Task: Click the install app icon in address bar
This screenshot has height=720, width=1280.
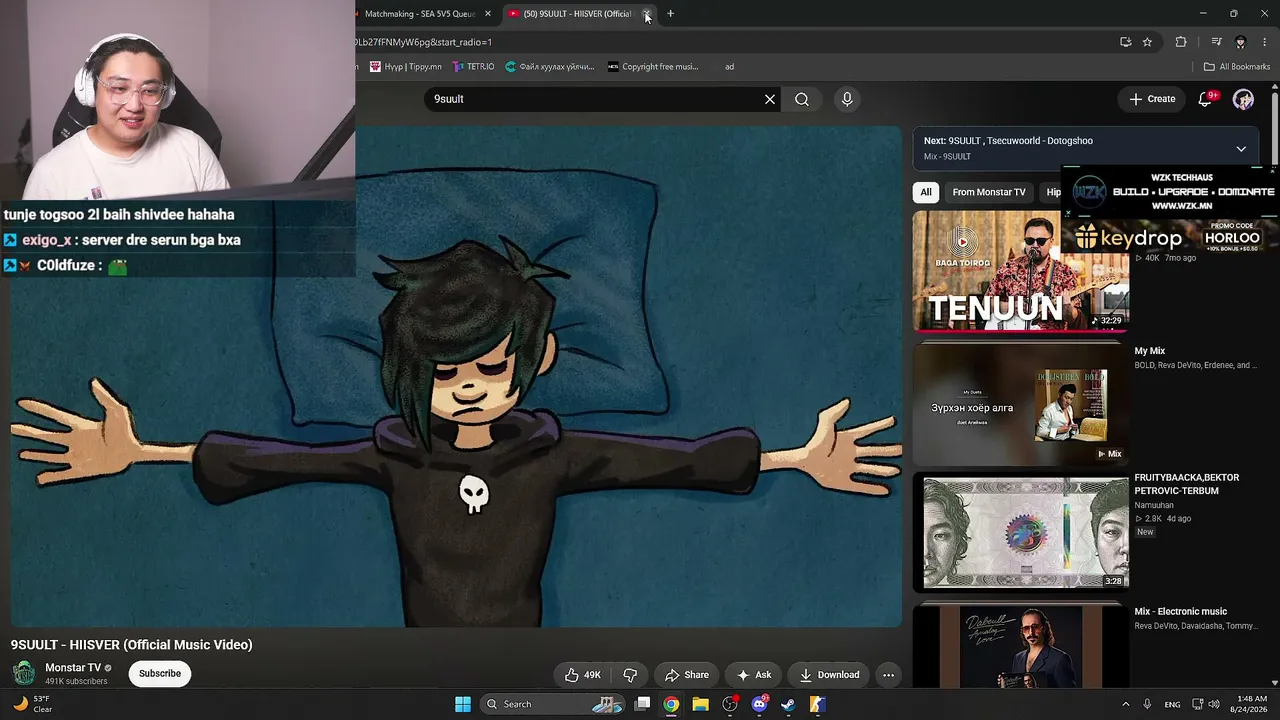Action: point(1125,42)
